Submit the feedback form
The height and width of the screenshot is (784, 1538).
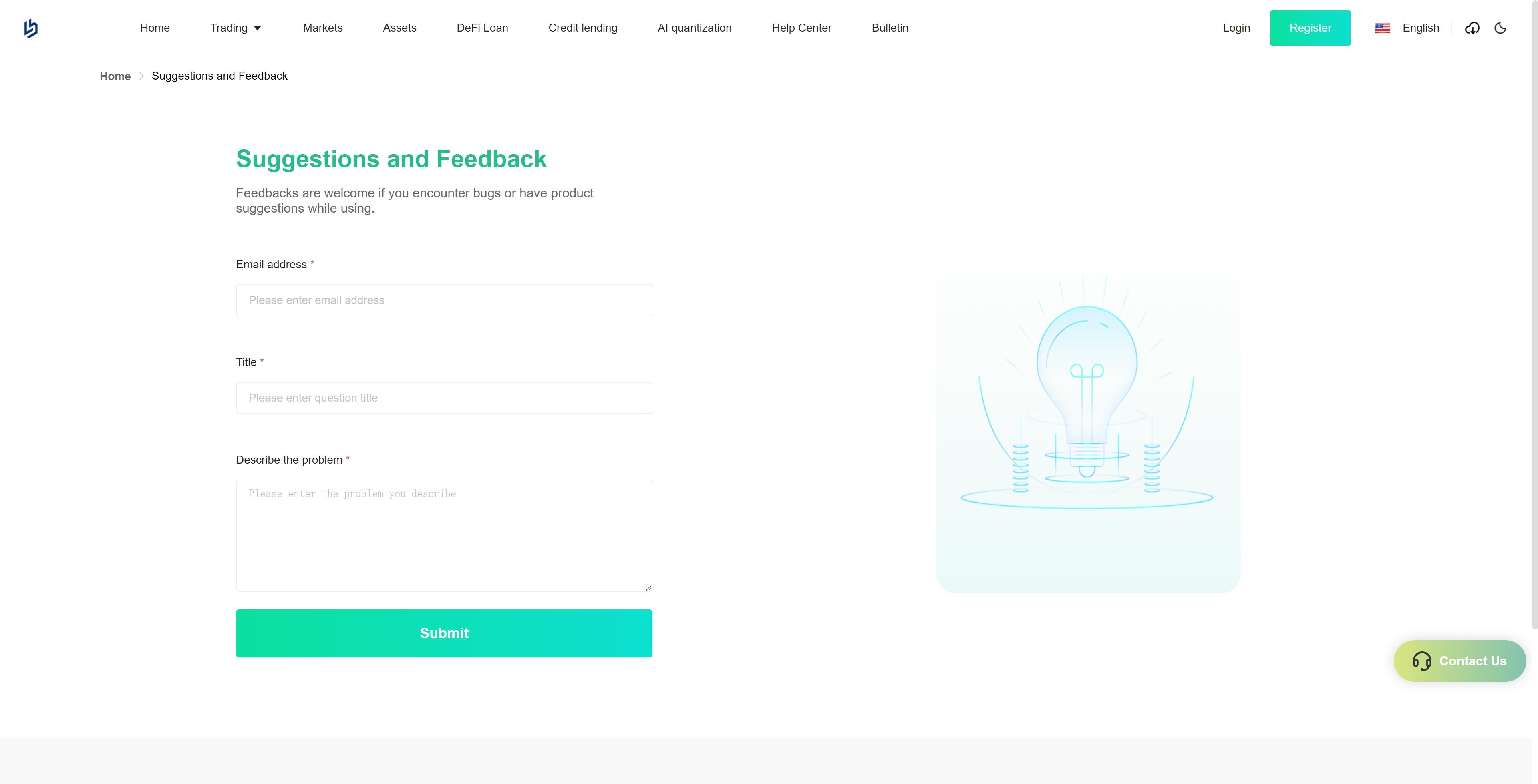[444, 633]
